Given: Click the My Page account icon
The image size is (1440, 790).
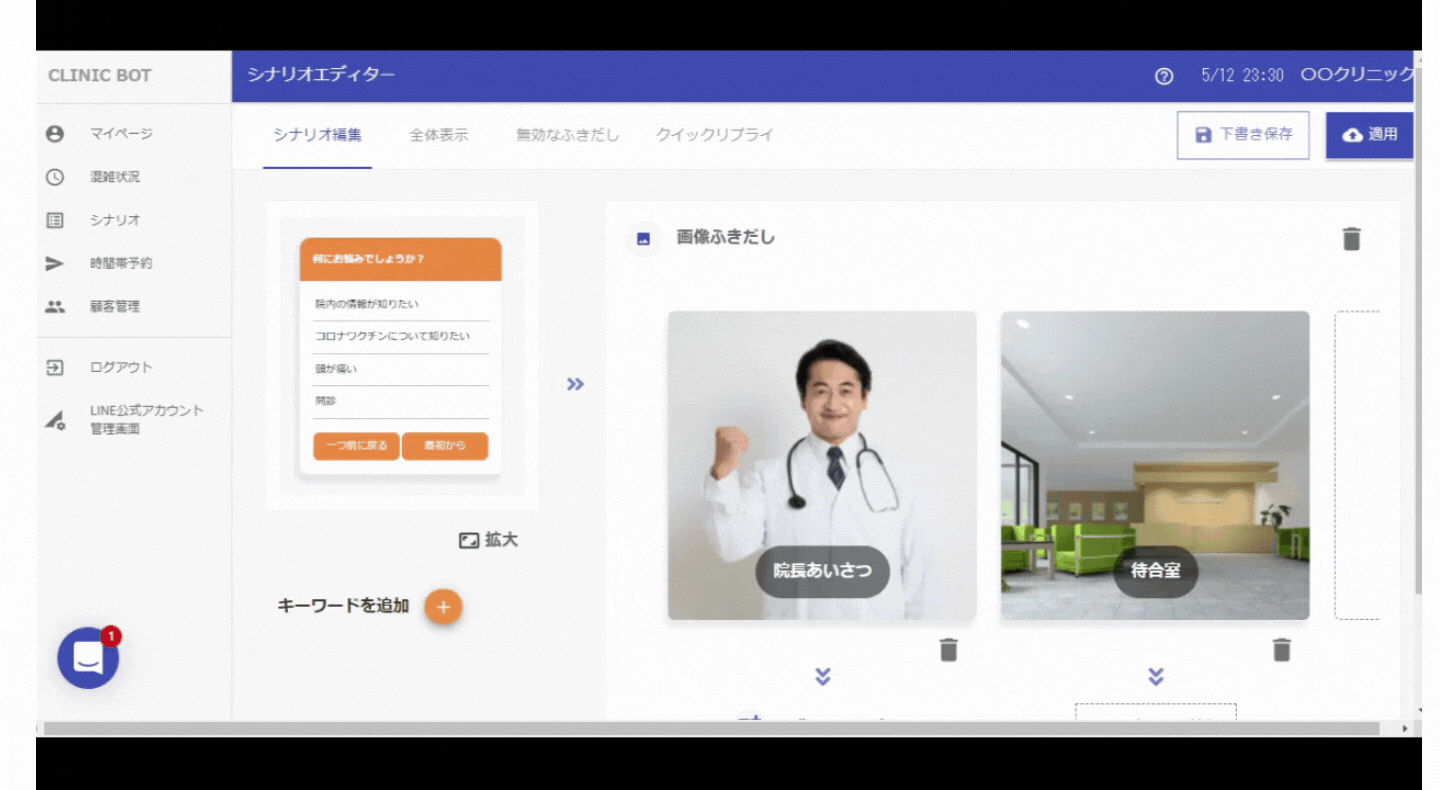Looking at the screenshot, I should point(55,133).
